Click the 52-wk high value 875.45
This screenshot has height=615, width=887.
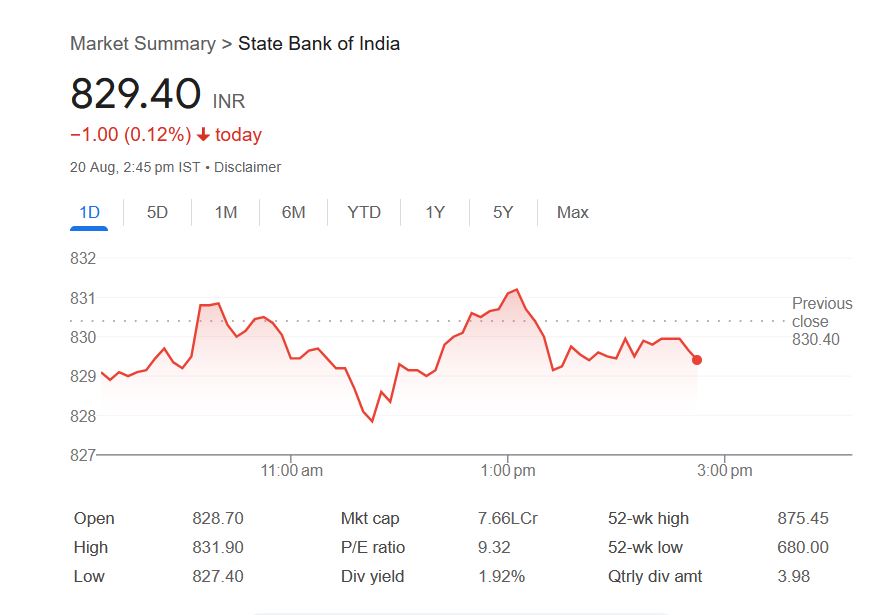coord(803,518)
